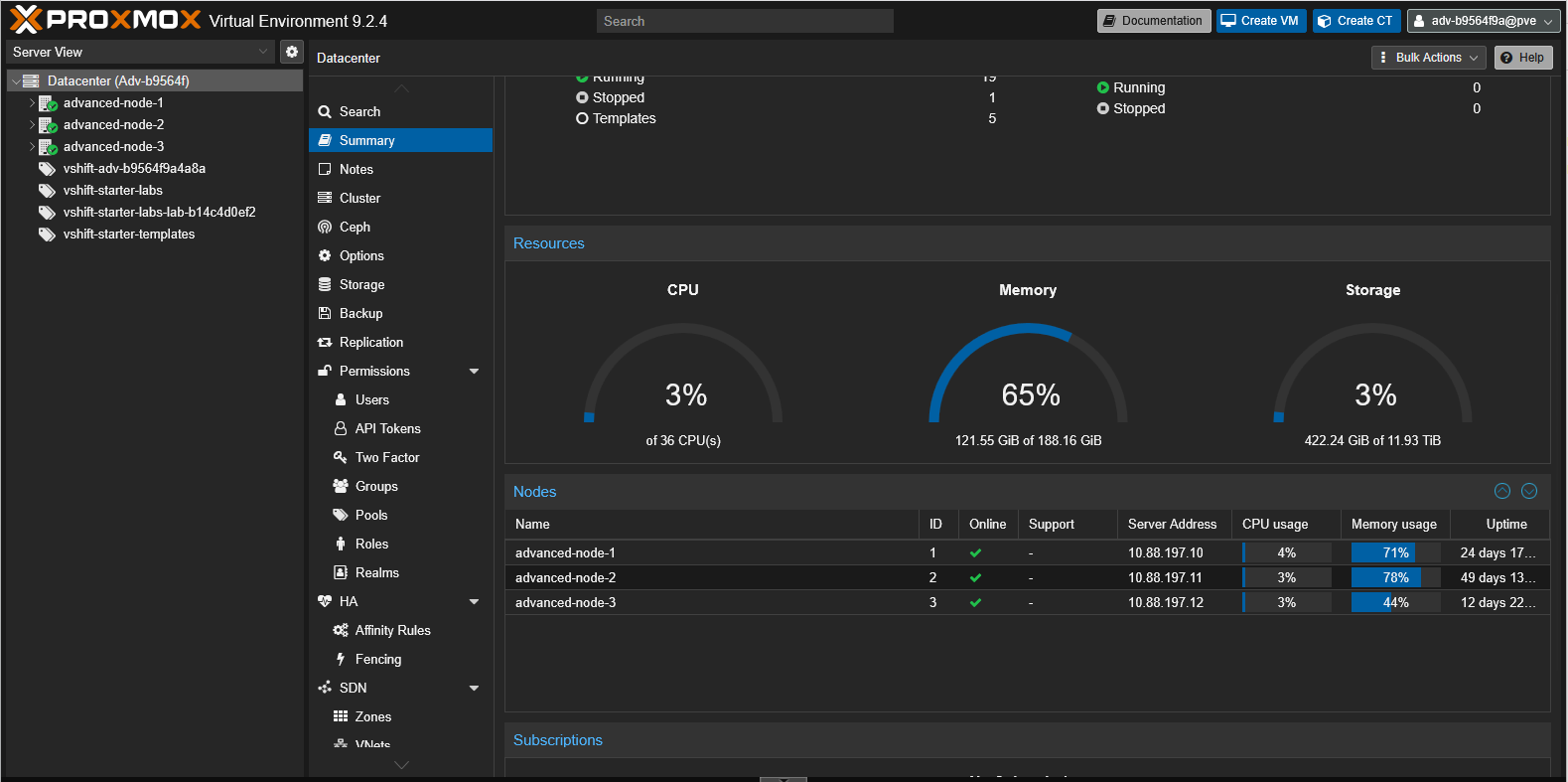Focus the top Search input field

745,21
